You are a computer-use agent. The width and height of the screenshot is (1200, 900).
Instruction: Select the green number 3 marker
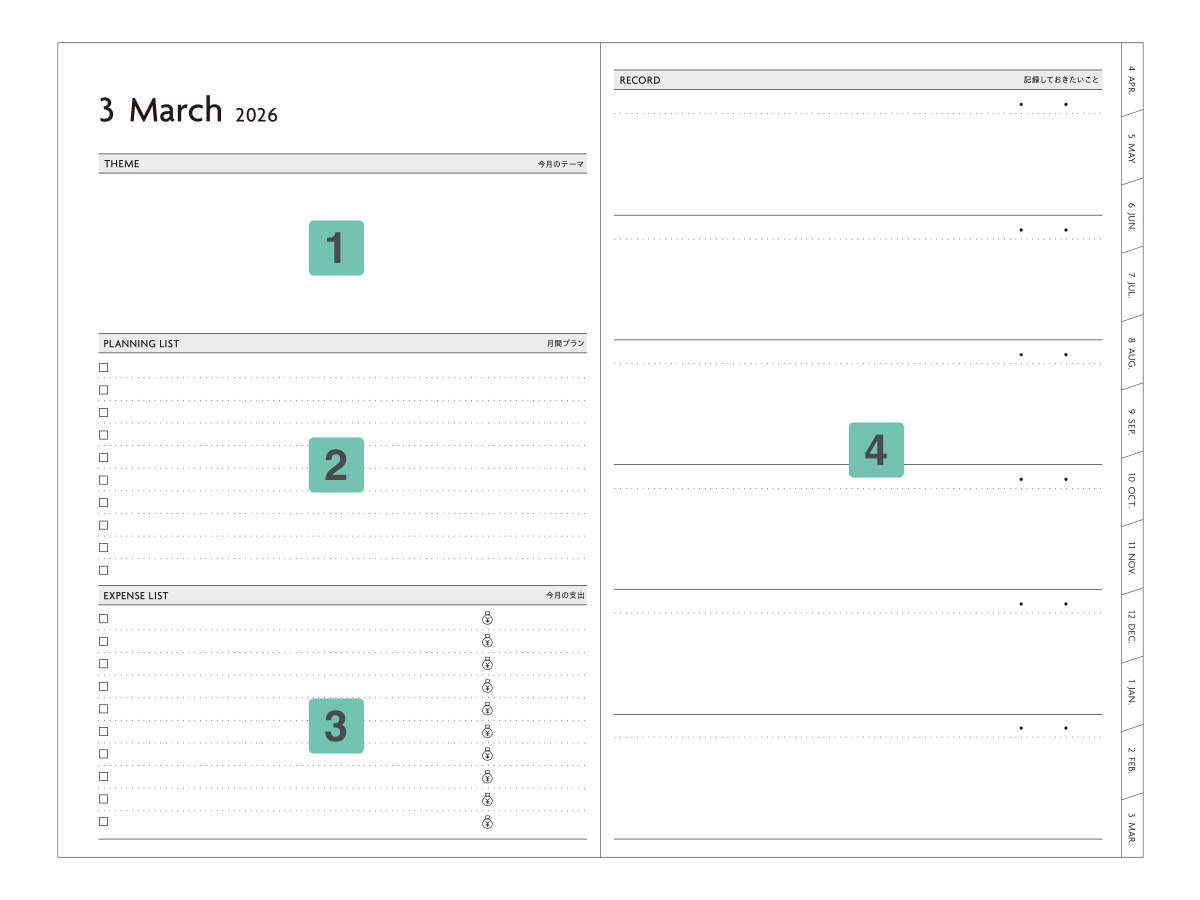(336, 726)
